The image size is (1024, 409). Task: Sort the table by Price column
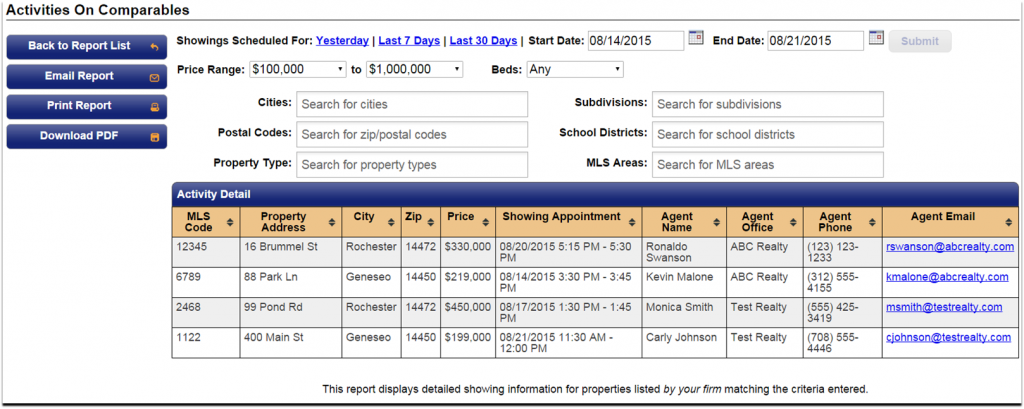(x=485, y=222)
